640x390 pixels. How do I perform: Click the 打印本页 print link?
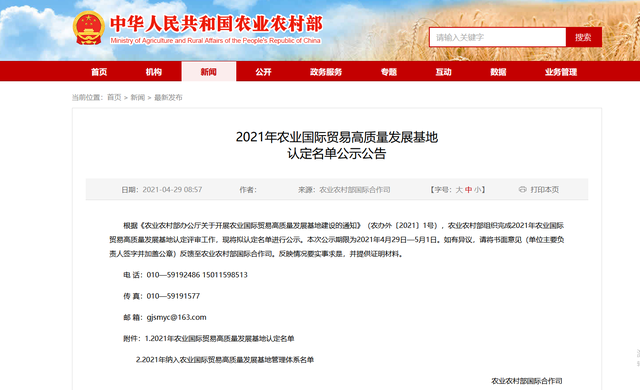tap(544, 190)
